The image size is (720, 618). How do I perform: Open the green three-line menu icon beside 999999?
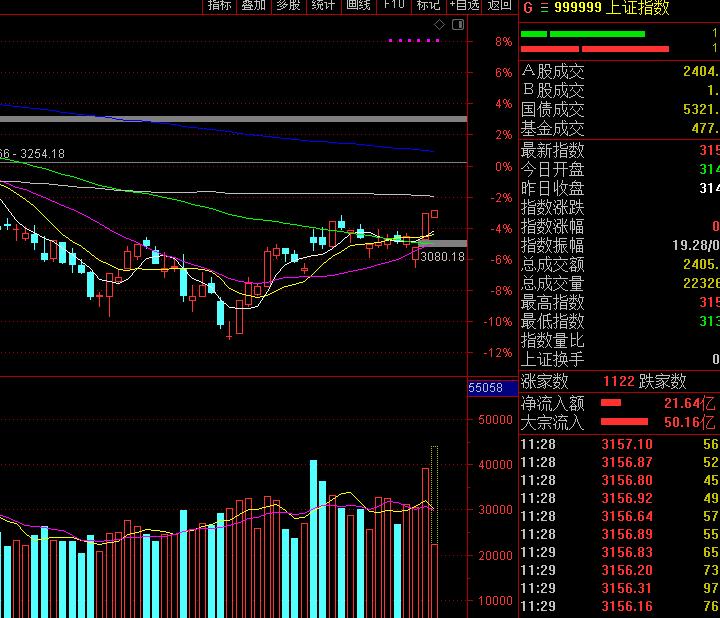pos(544,8)
